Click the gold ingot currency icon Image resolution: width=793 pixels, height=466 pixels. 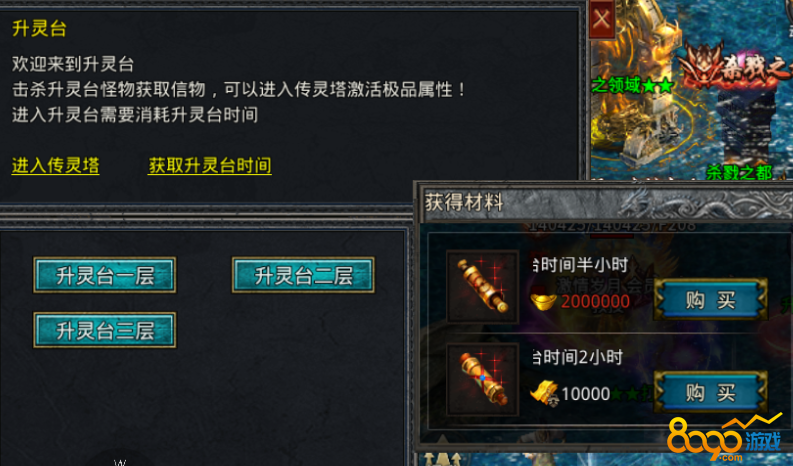[543, 301]
